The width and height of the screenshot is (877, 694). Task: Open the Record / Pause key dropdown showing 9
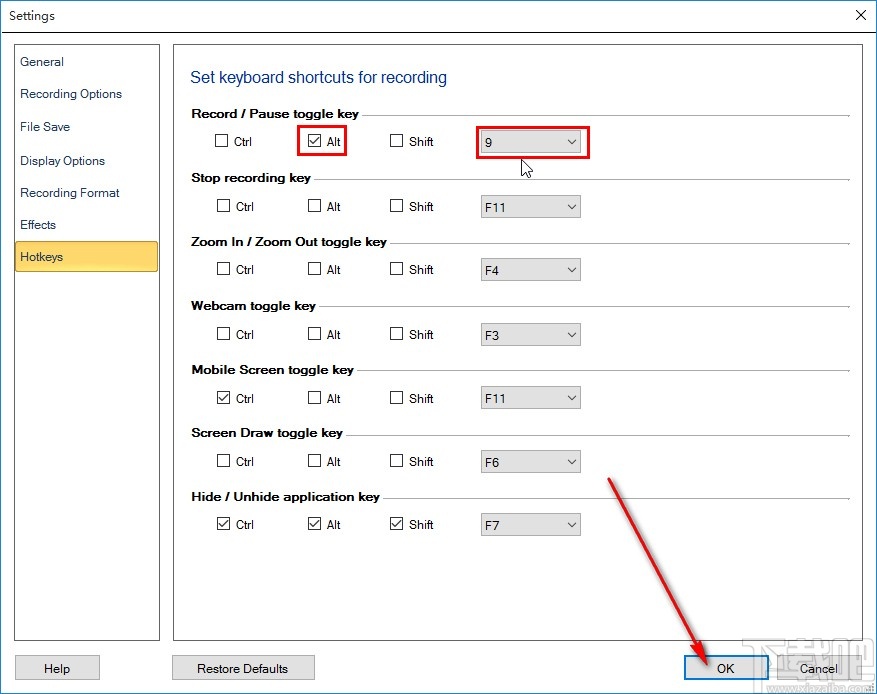click(x=530, y=142)
